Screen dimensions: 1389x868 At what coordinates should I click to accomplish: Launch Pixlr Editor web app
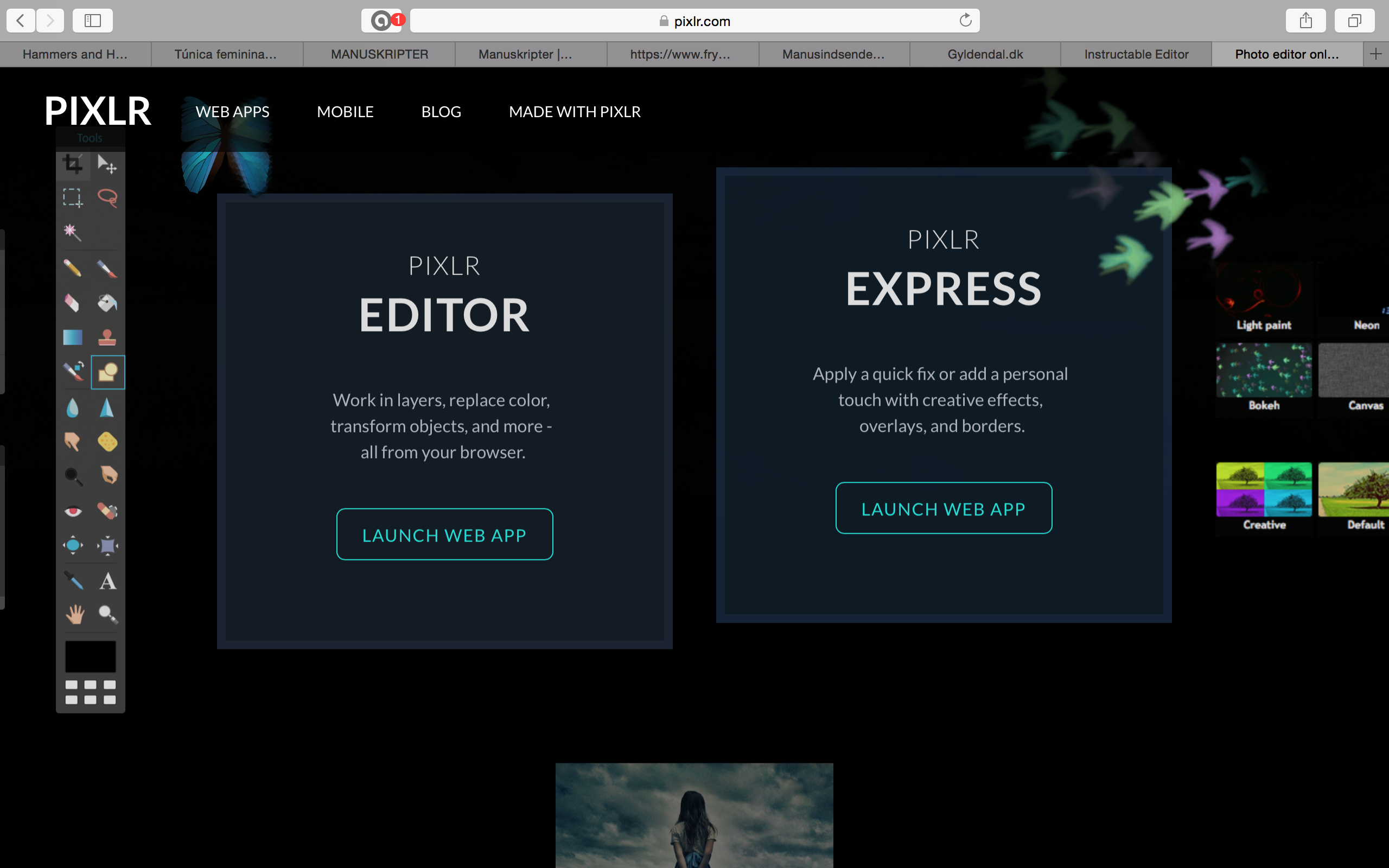pos(444,534)
